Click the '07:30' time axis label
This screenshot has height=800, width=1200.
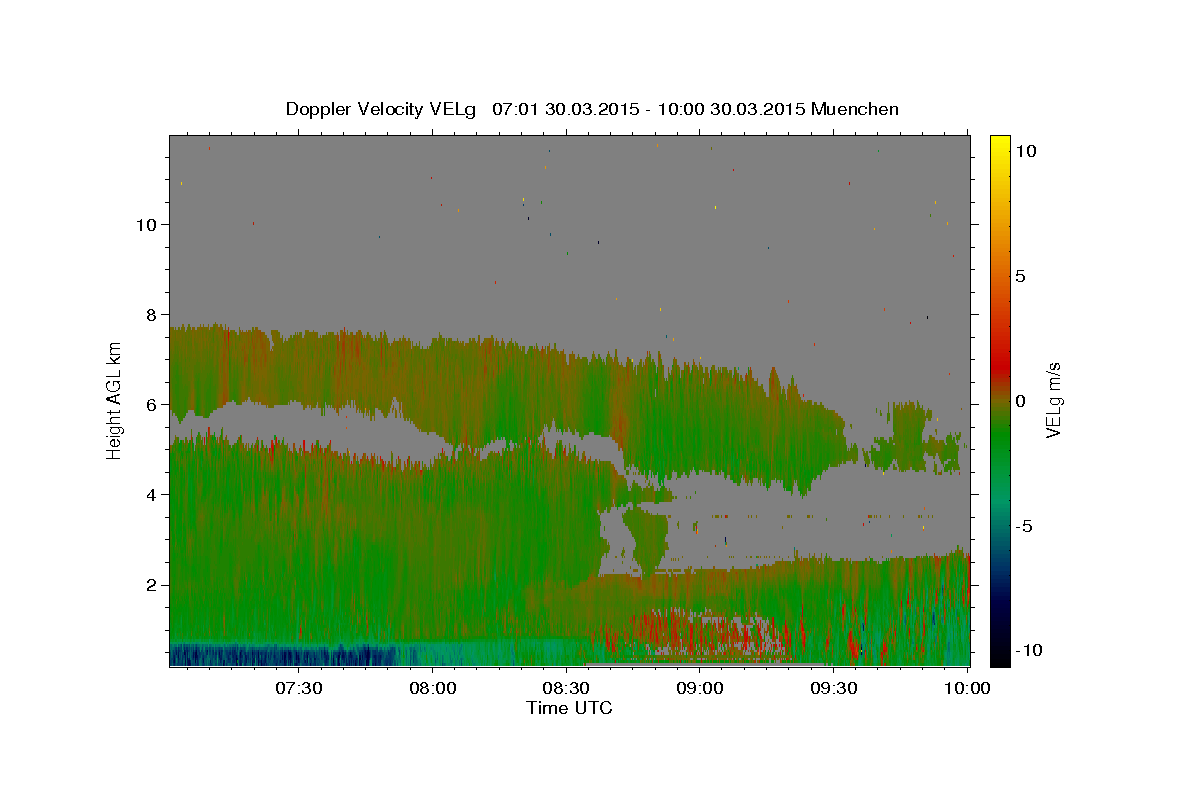coord(299,688)
